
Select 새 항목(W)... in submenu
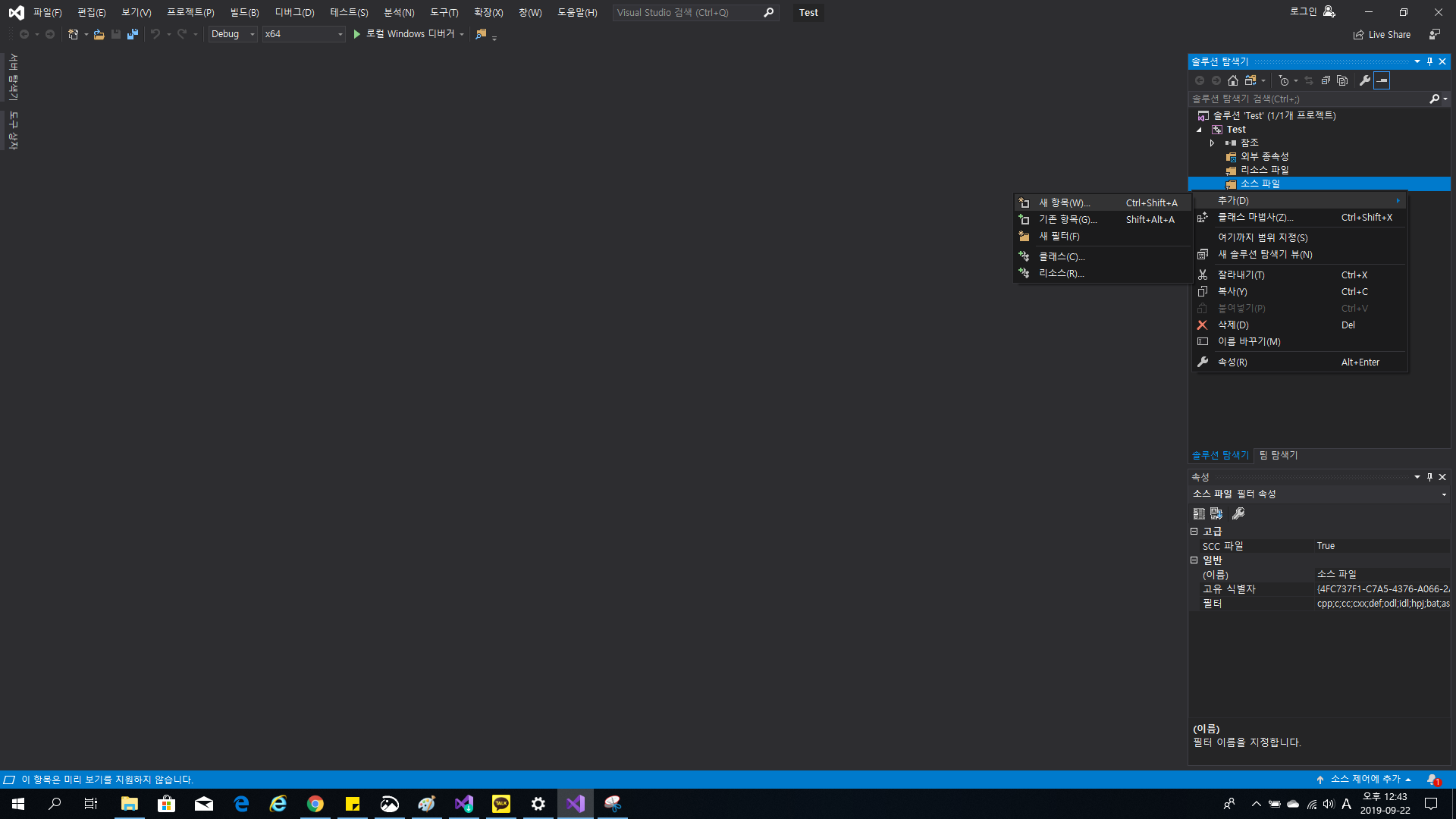[x=1064, y=202]
